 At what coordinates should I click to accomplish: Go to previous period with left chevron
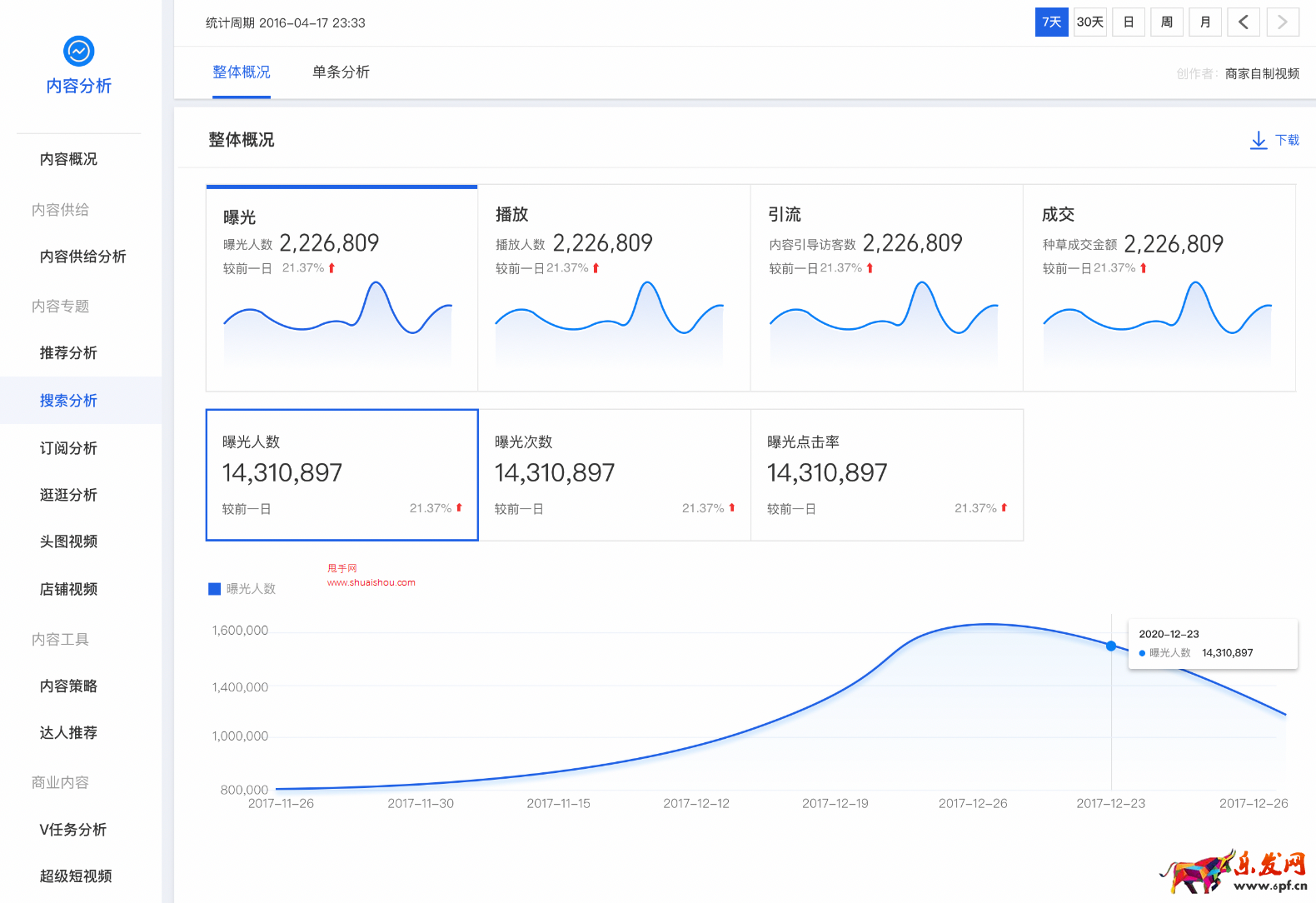coord(1244,22)
